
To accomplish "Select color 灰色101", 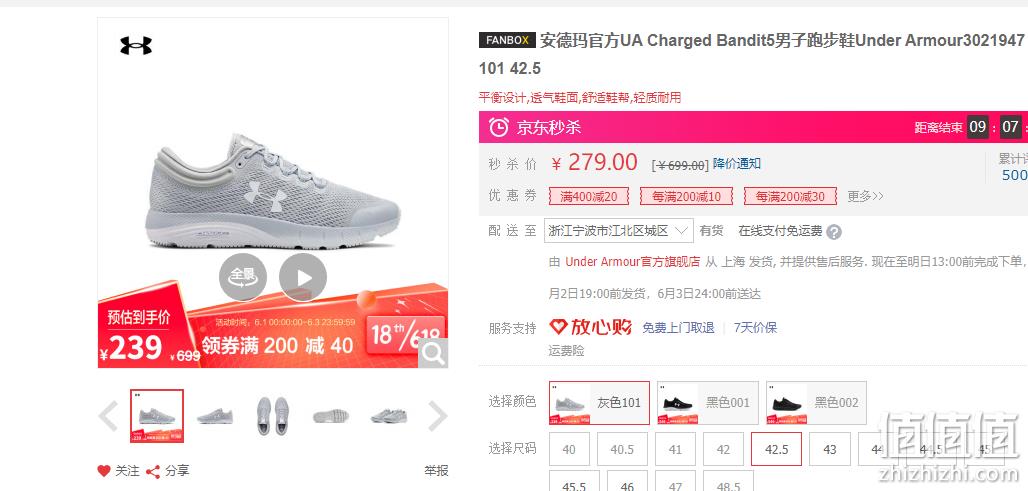I will point(599,403).
